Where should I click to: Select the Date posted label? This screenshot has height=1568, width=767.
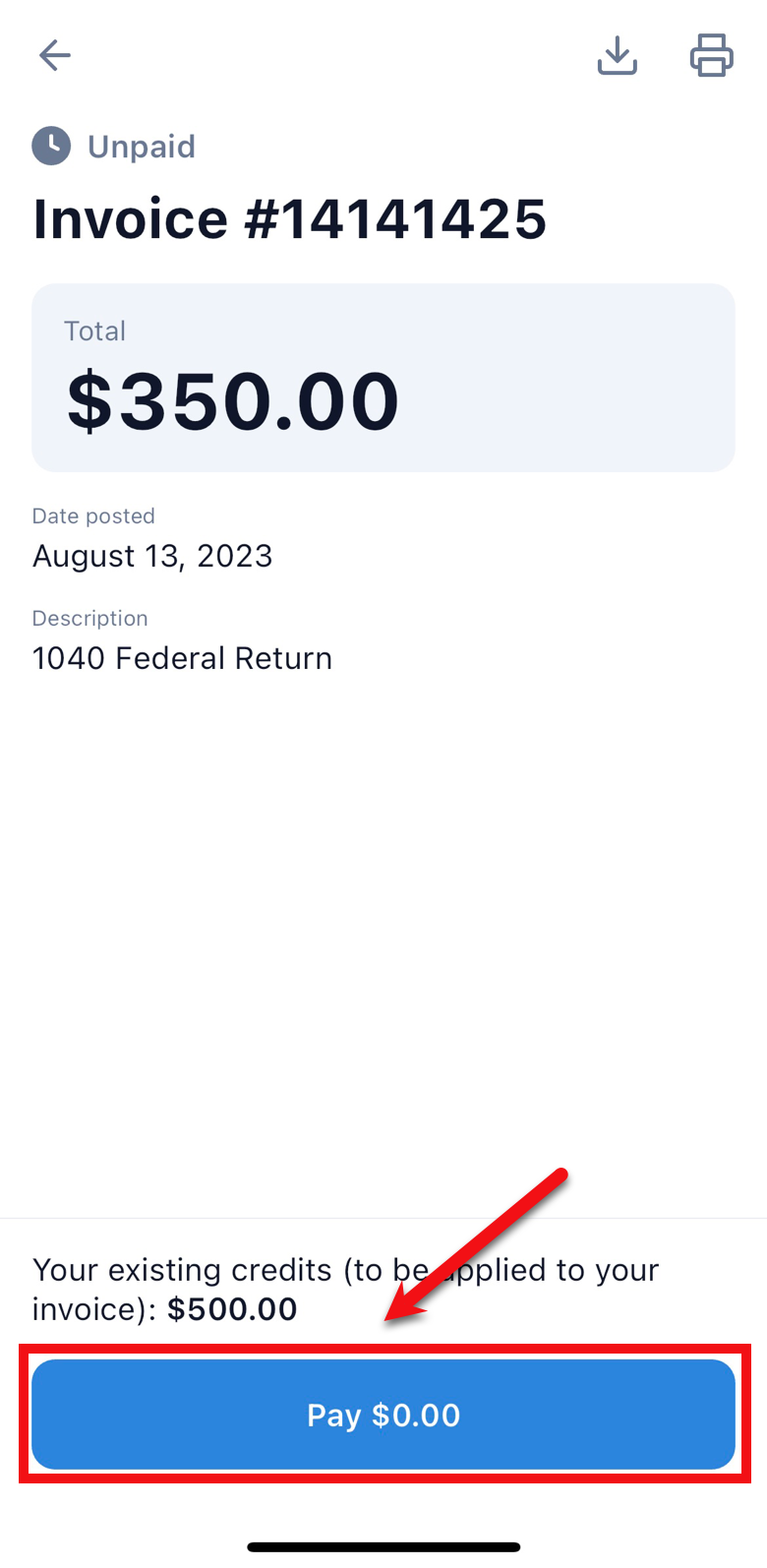[93, 516]
